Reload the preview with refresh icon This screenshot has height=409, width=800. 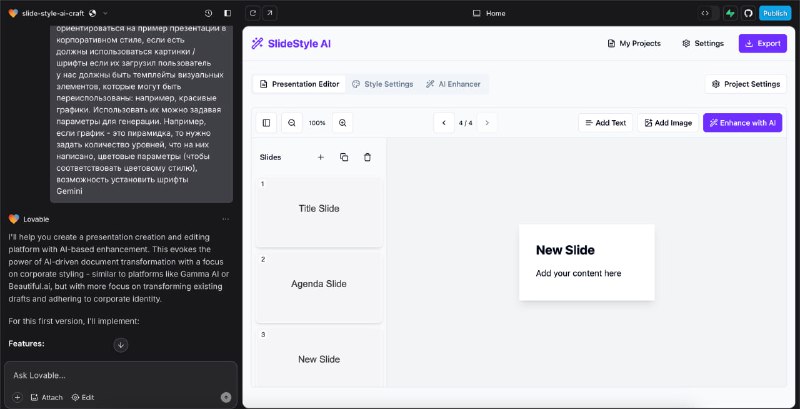(253, 13)
